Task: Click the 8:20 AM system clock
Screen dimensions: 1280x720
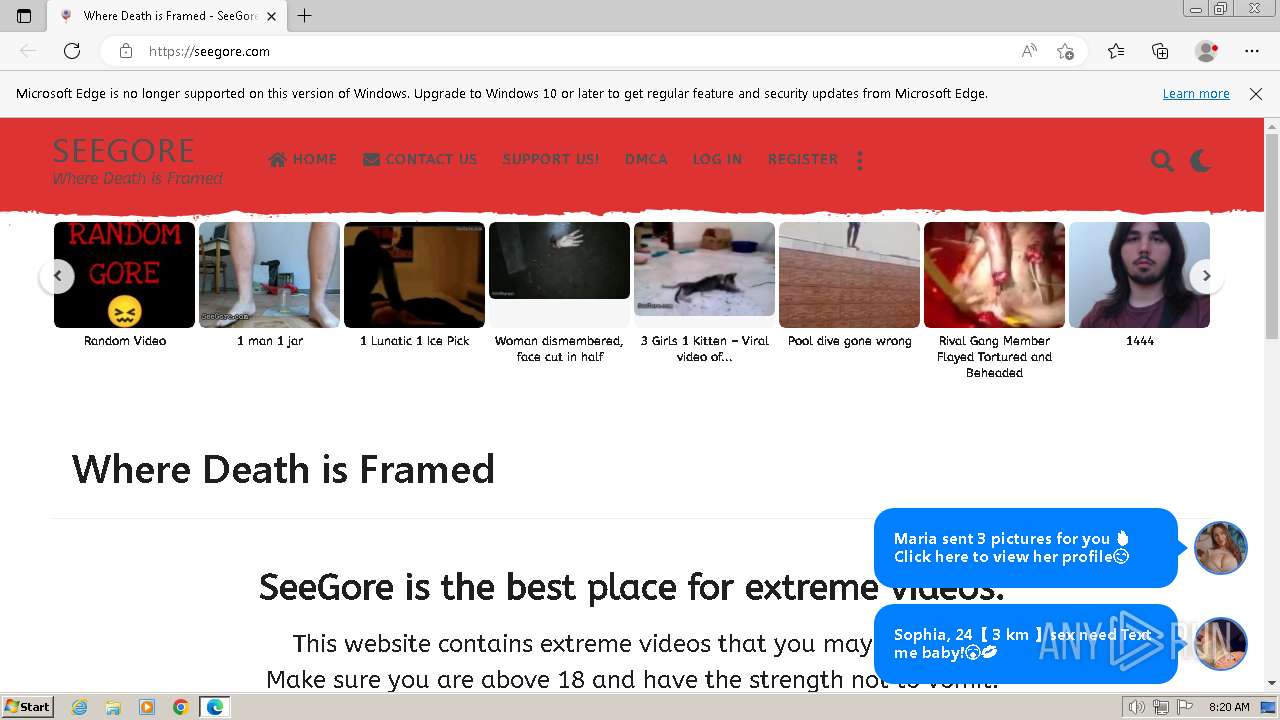Action: pos(1229,707)
